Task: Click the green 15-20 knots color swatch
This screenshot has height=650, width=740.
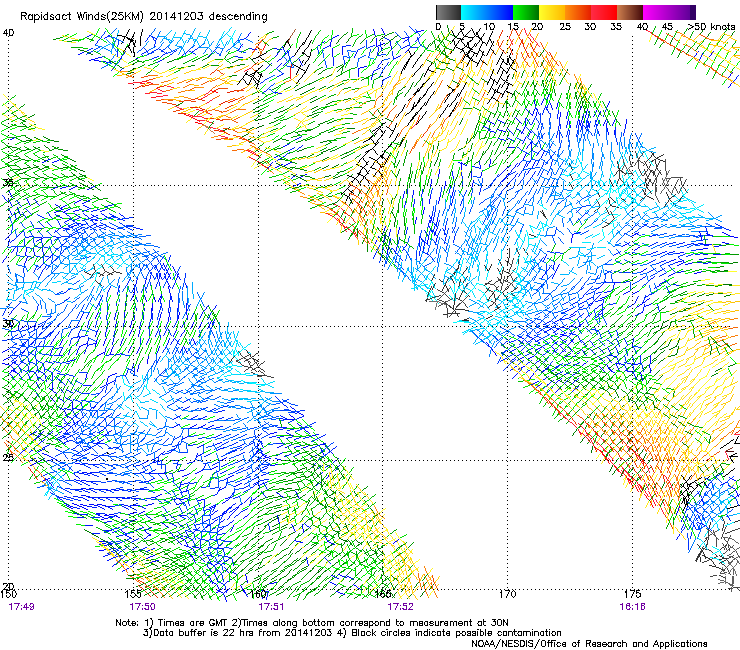Action: [x=526, y=12]
